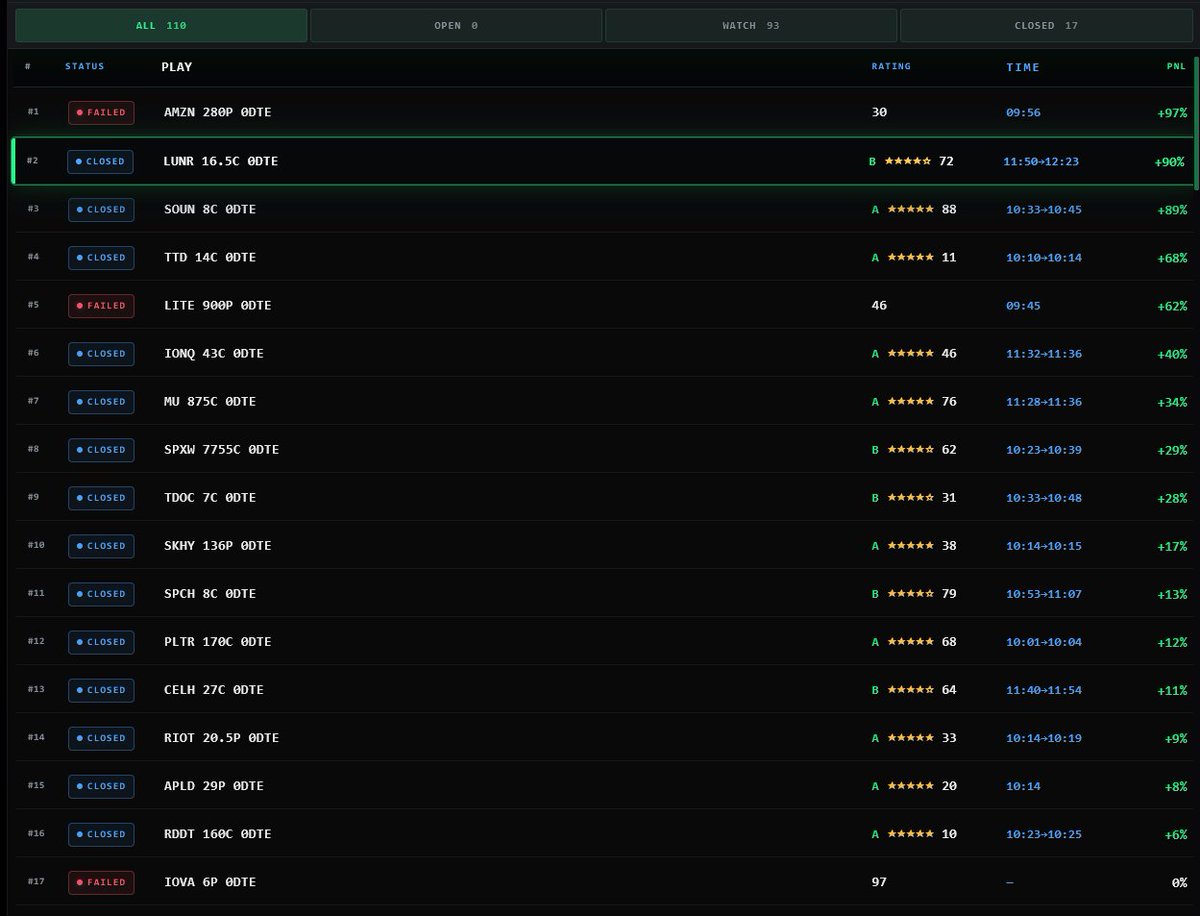Click the star rating on SPXW row
Viewport: 1200px width, 916px height.
click(x=909, y=449)
